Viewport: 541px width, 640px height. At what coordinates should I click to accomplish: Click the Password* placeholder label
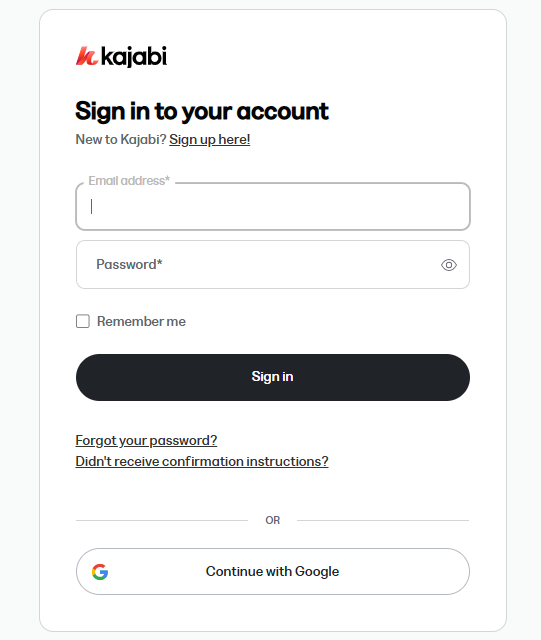pyautogui.click(x=129, y=264)
